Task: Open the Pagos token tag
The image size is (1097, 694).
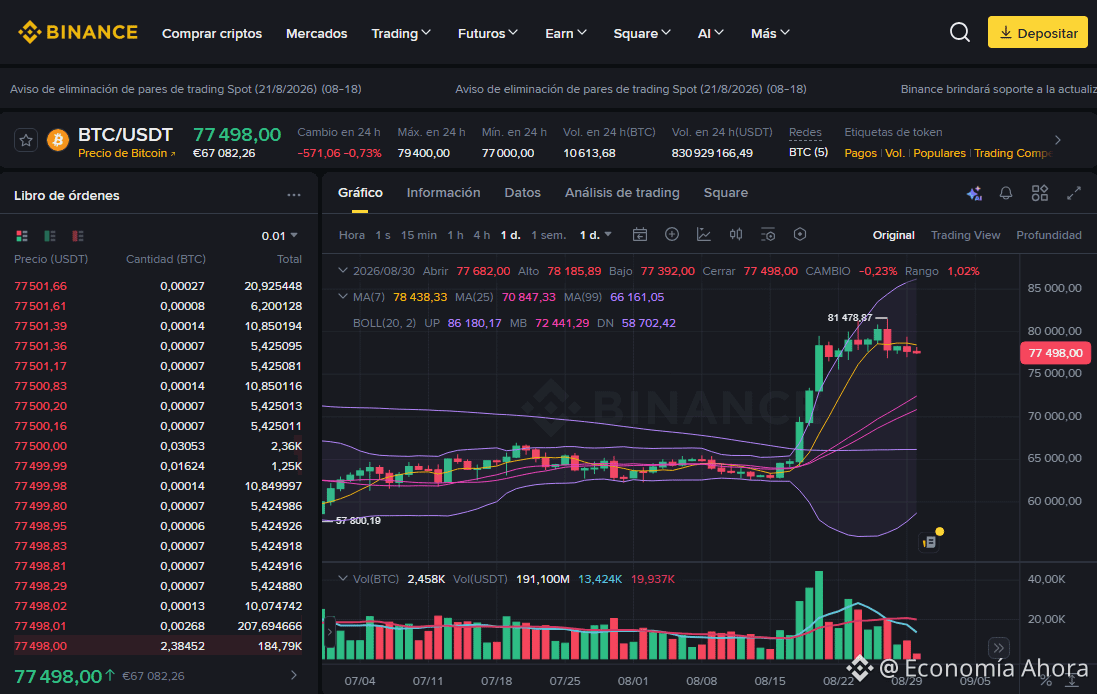Action: coord(861,153)
